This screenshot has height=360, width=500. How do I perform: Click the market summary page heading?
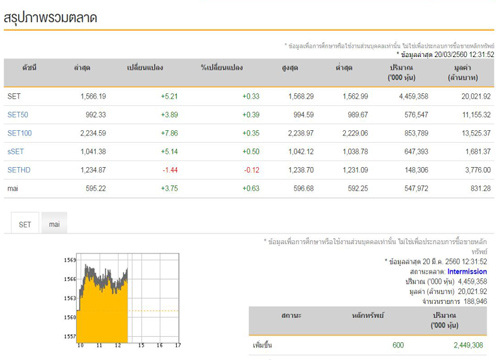(50, 17)
